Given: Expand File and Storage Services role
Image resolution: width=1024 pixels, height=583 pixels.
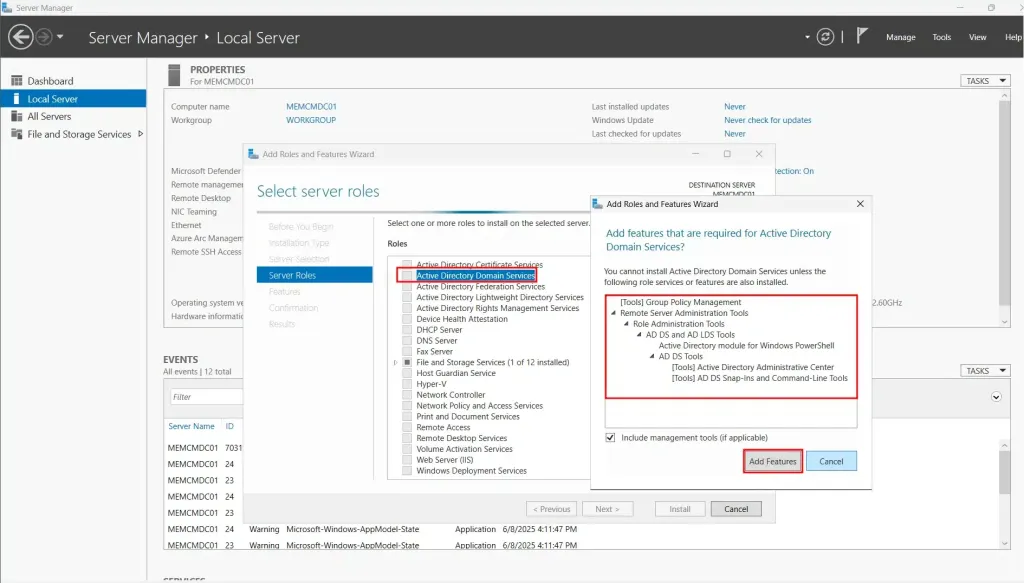Looking at the screenshot, I should click(397, 363).
